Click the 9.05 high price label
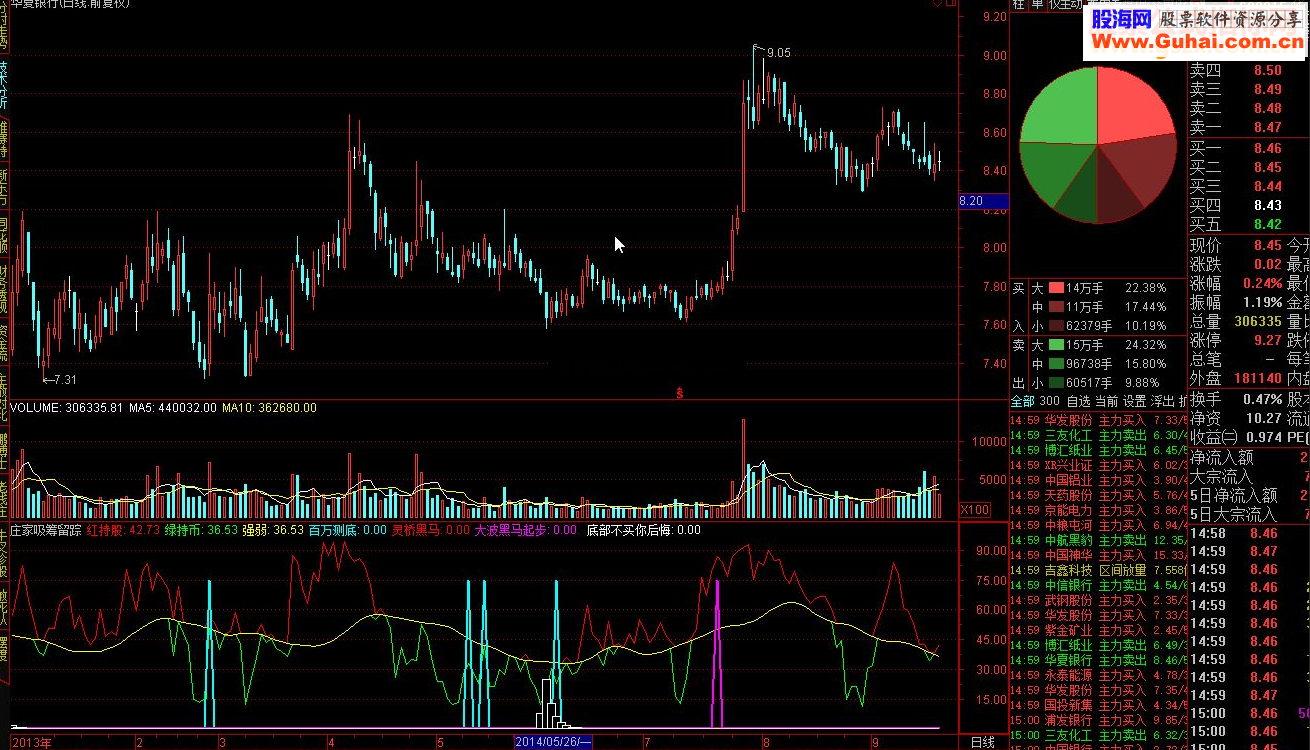Screen dimensions: 1310x750 (x=778, y=53)
